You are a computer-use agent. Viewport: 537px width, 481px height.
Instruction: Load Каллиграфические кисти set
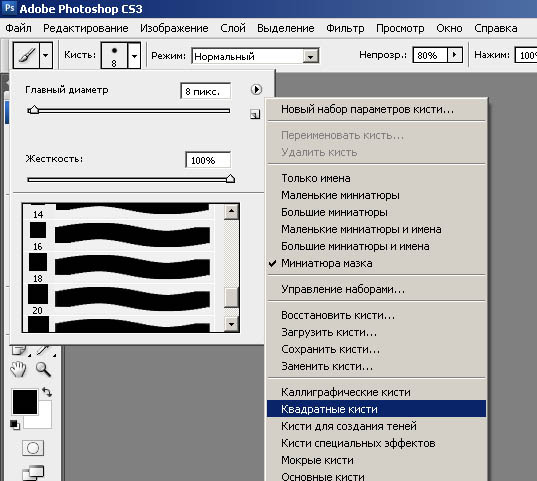(x=376, y=392)
